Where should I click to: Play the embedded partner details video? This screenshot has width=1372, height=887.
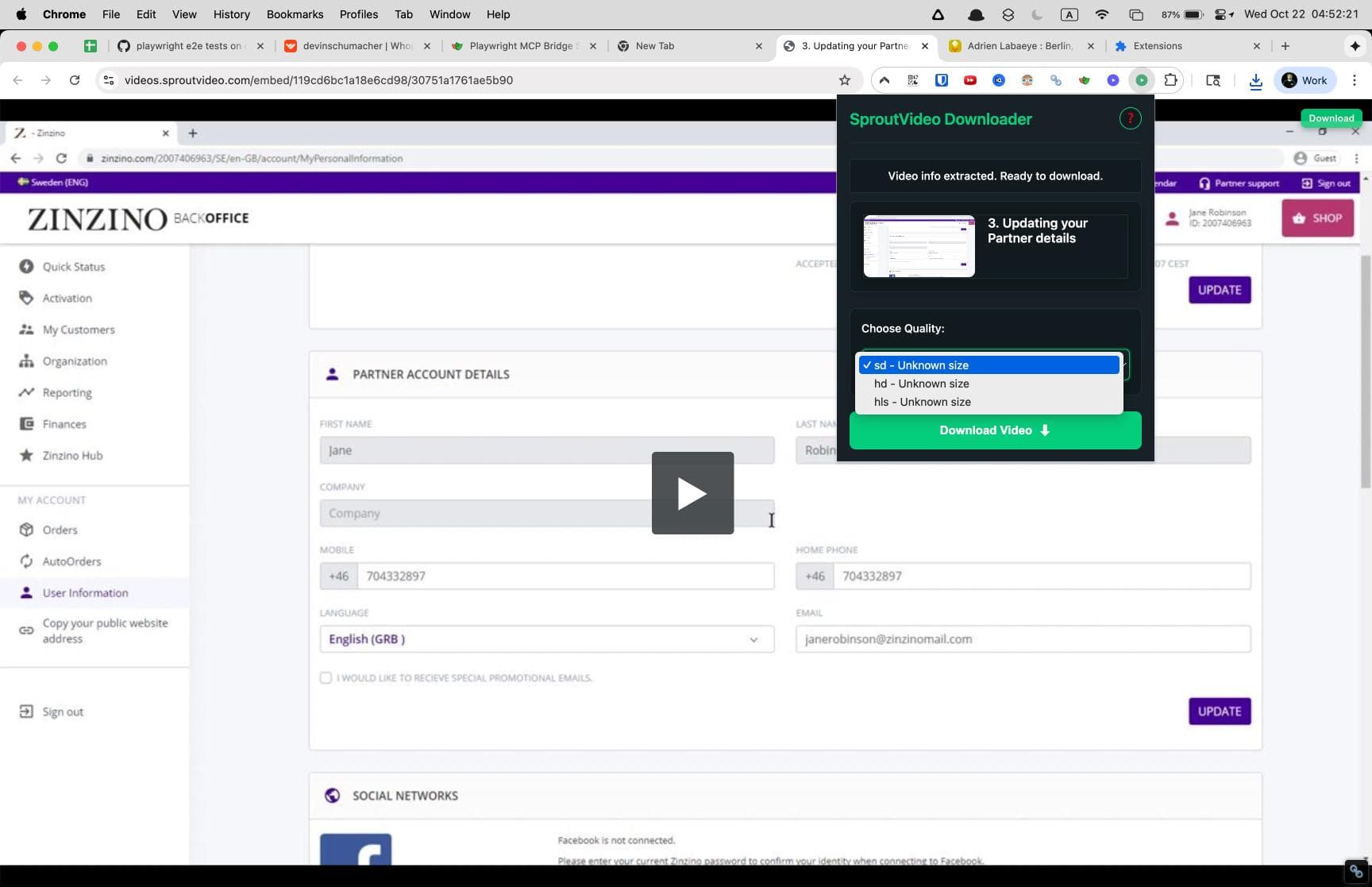point(692,492)
